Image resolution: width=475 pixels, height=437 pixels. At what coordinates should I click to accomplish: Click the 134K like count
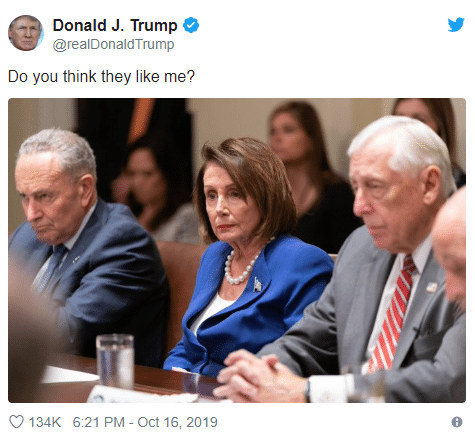point(45,422)
